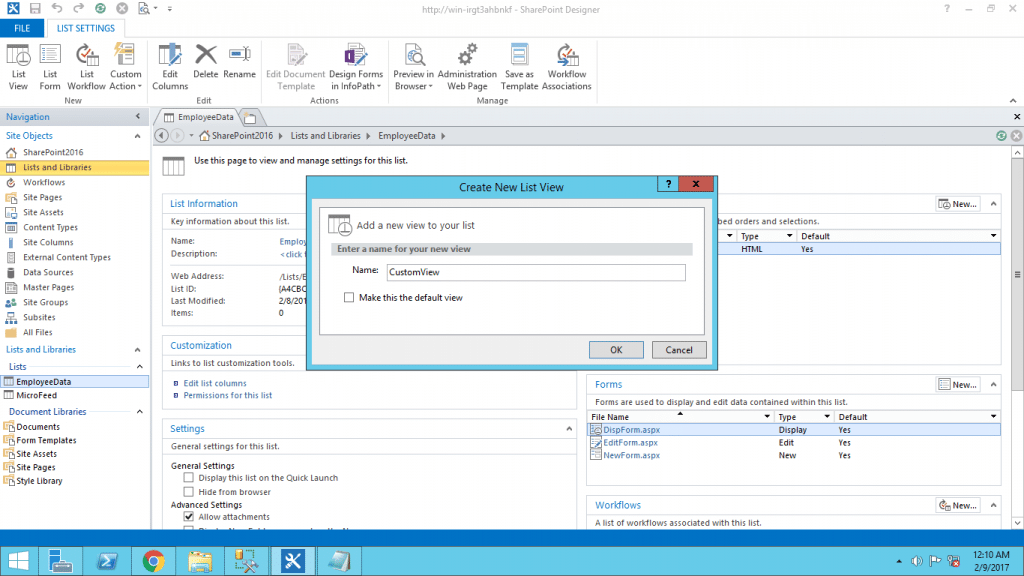
Task: Open PowerShell from the taskbar
Action: point(107,561)
